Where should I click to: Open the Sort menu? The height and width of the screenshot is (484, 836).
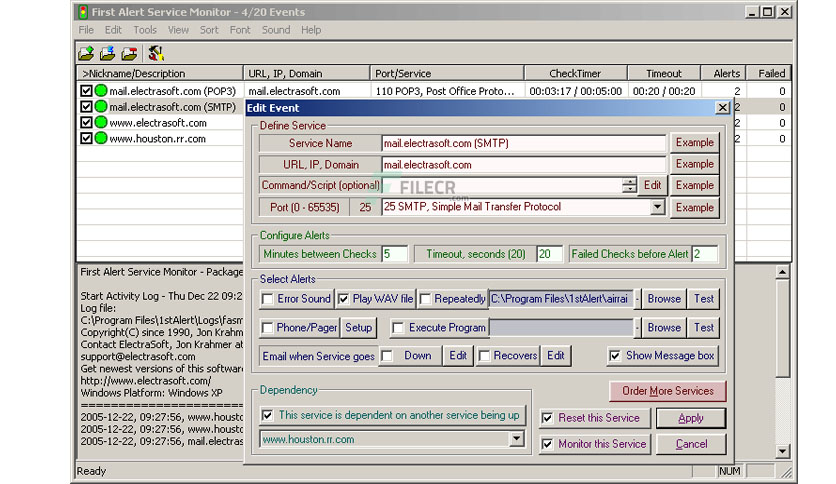(209, 30)
